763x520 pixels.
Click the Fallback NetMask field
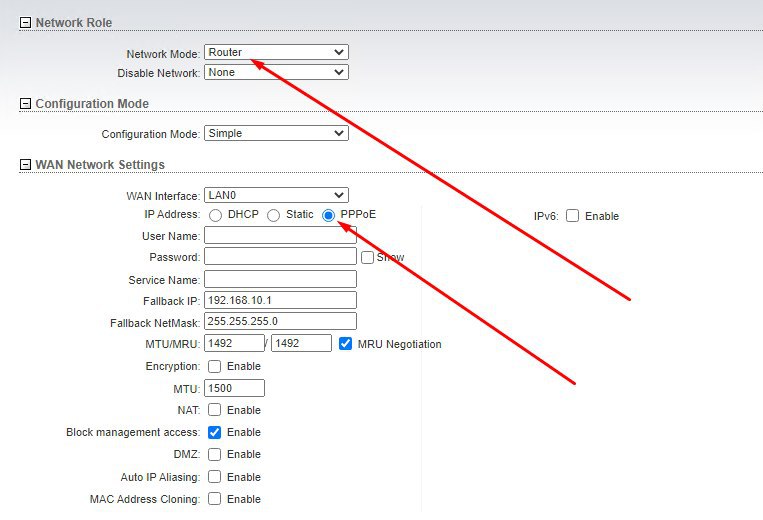tap(280, 321)
